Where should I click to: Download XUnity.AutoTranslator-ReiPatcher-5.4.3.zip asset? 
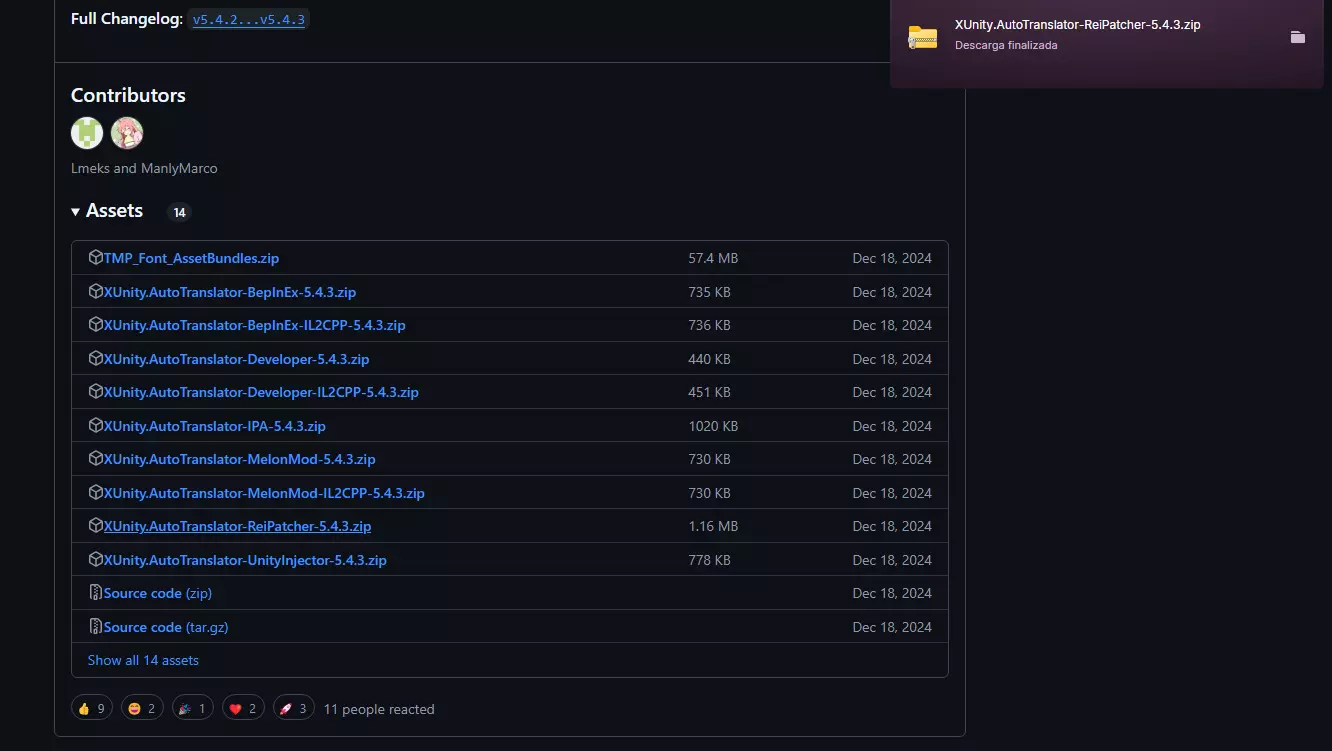[x=237, y=526]
